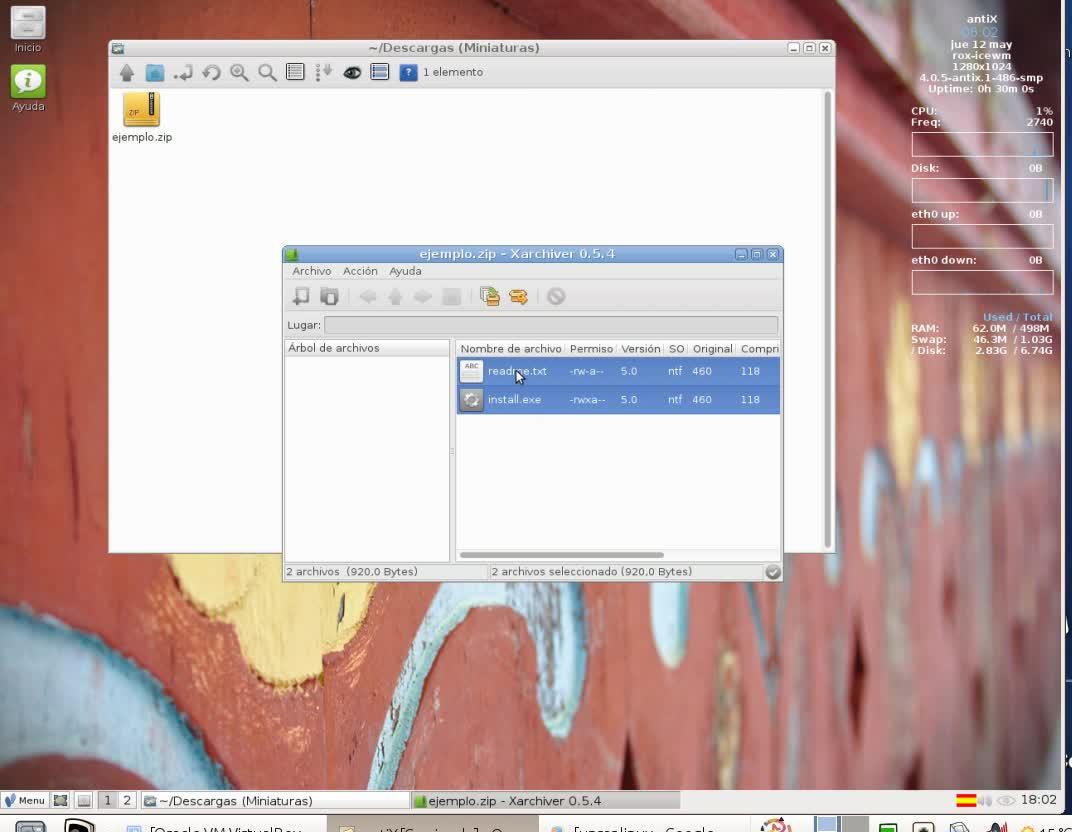Click the extract files icon in Xarchiver

pyautogui.click(x=518, y=296)
